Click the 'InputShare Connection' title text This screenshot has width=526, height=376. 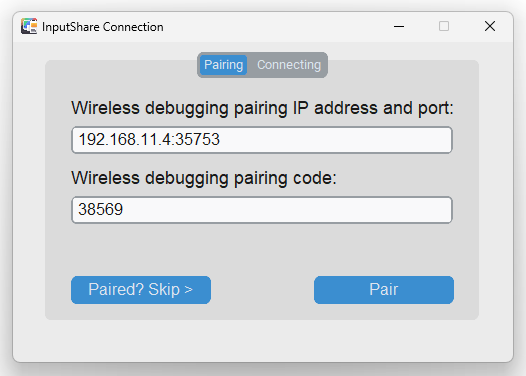point(103,27)
